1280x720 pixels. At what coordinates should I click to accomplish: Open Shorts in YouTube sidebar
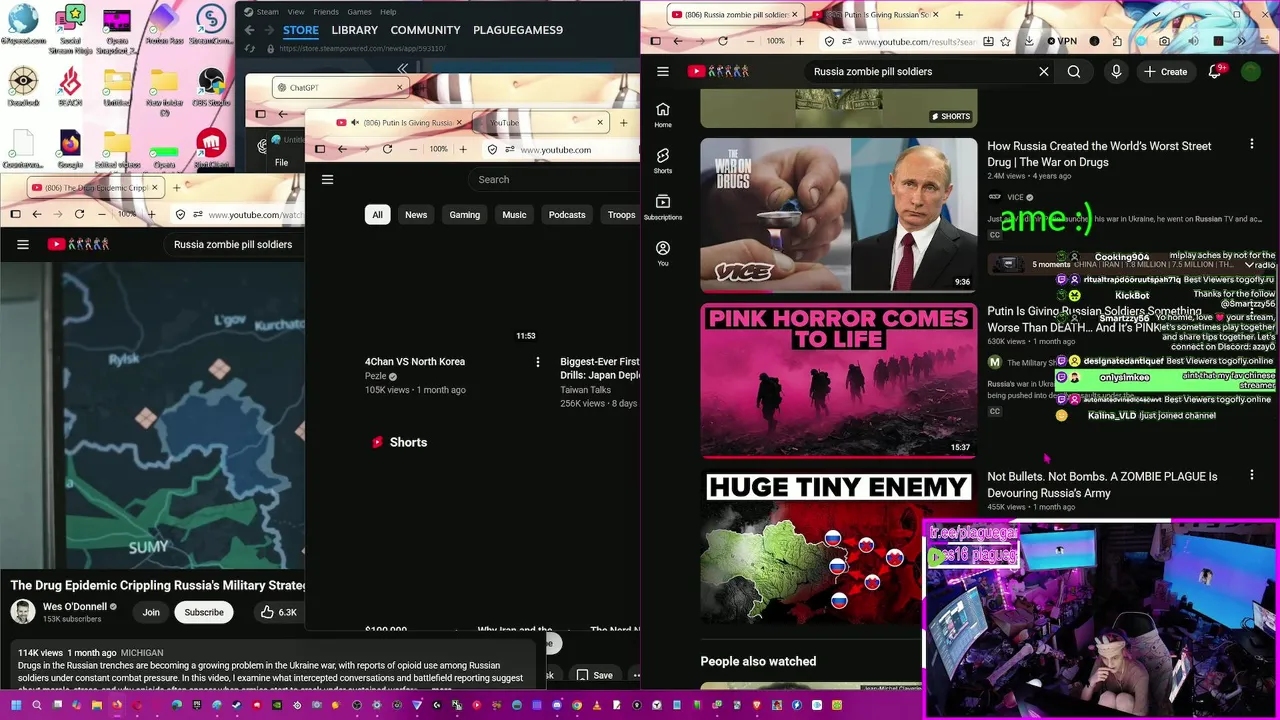tap(663, 161)
